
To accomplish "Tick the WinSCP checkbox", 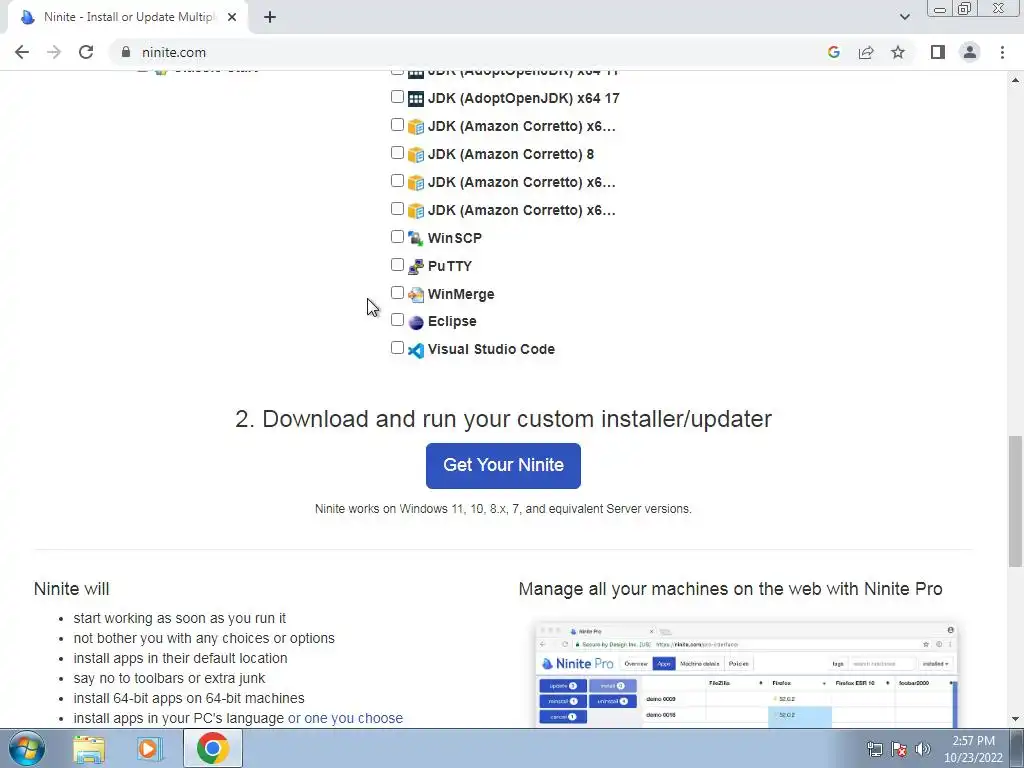I will click(397, 236).
